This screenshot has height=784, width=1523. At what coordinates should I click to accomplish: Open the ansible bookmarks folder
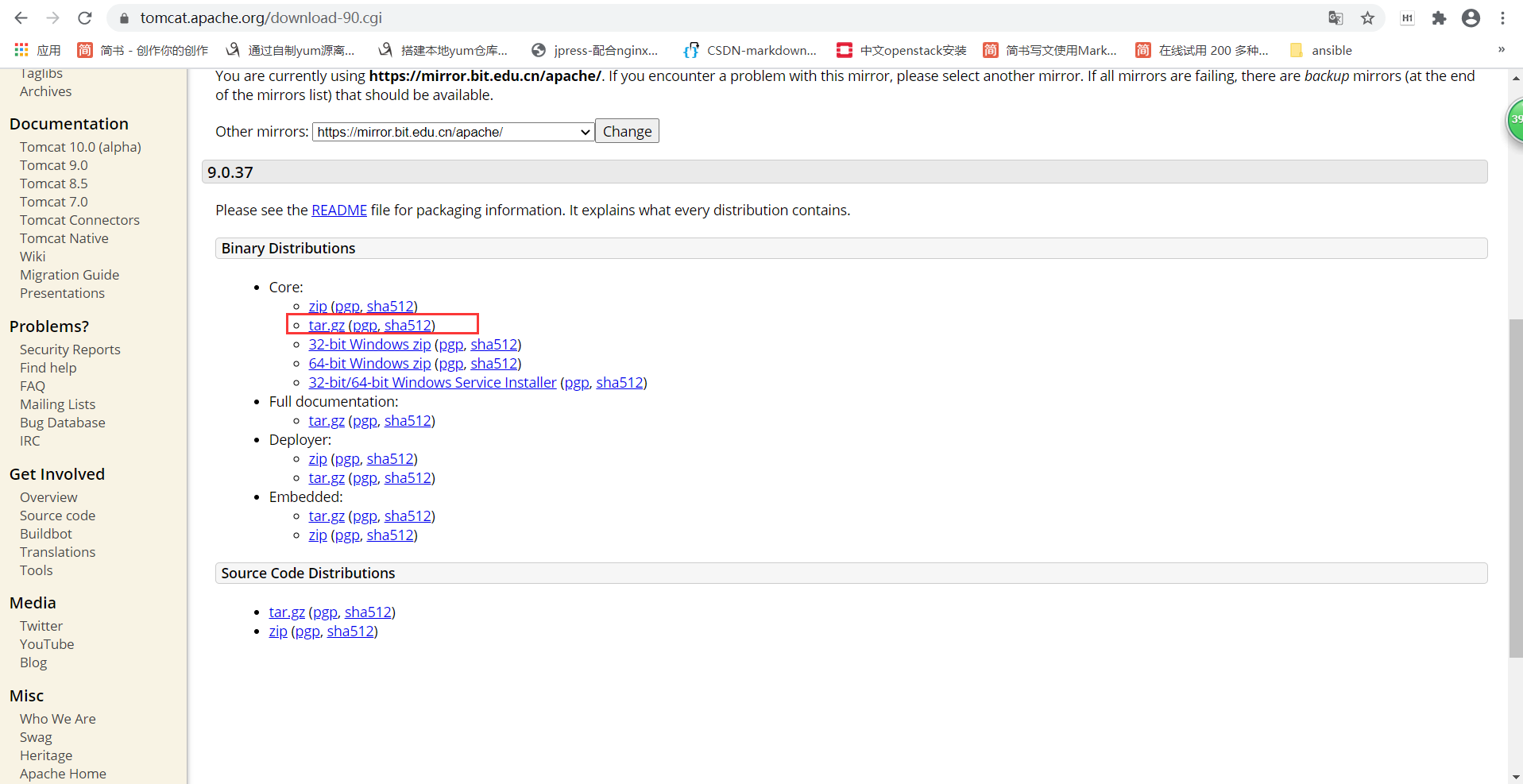coord(1320,50)
